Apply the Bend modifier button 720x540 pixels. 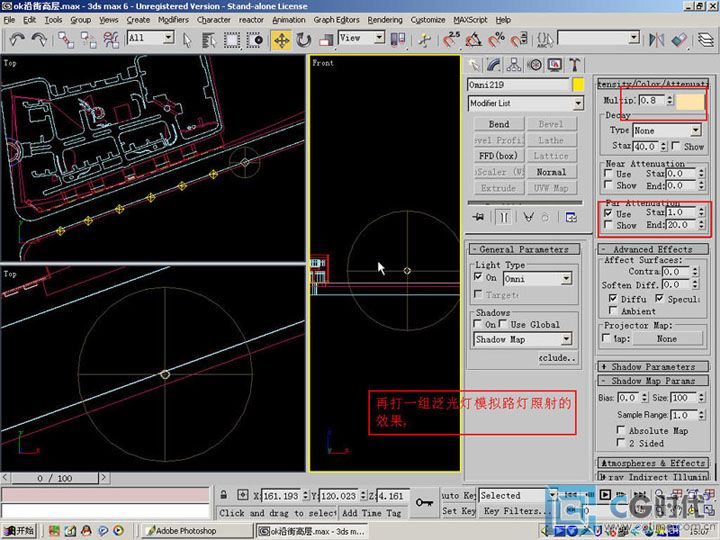(x=499, y=124)
